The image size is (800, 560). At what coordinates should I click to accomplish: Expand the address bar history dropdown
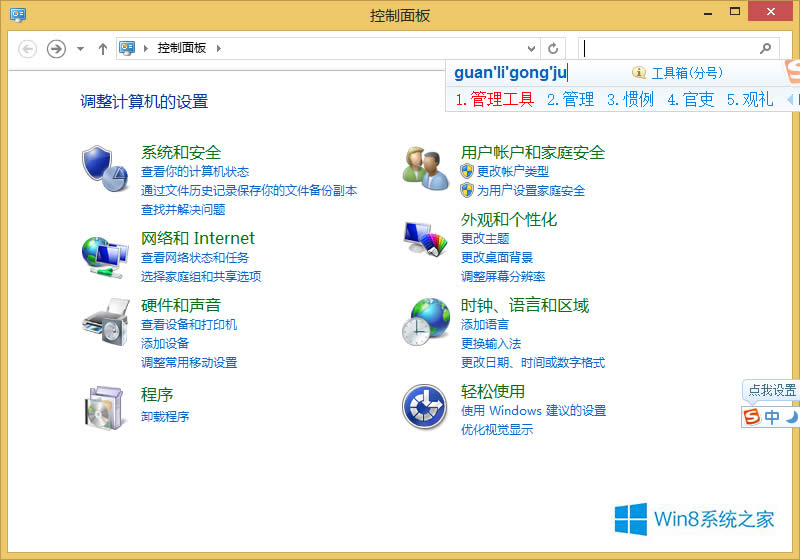pyautogui.click(x=531, y=48)
